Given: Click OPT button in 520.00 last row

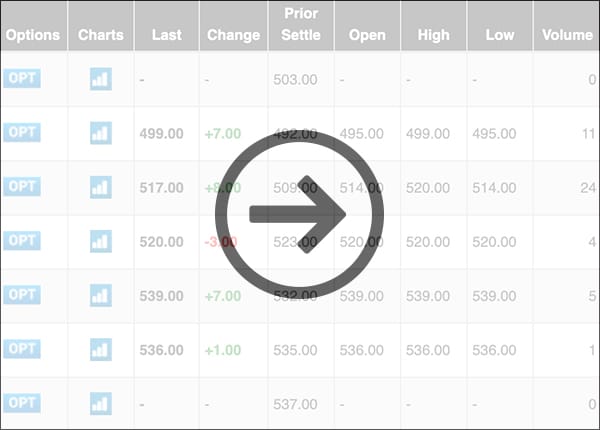Looking at the screenshot, I should (x=22, y=240).
